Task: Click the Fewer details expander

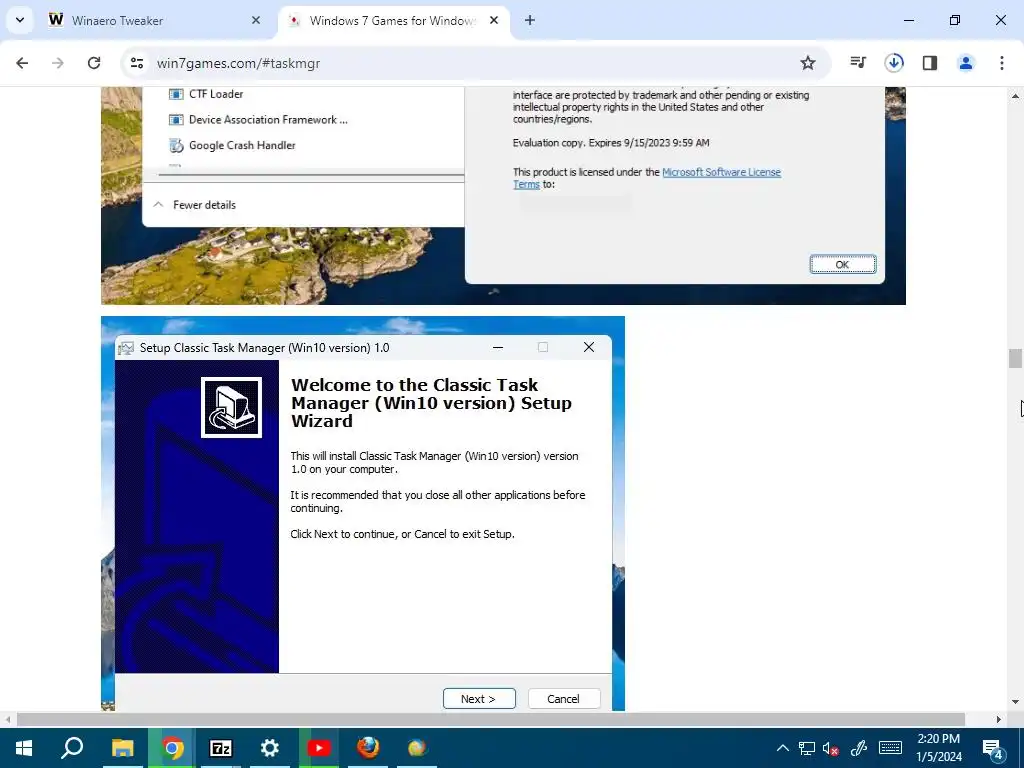Action: pos(195,205)
